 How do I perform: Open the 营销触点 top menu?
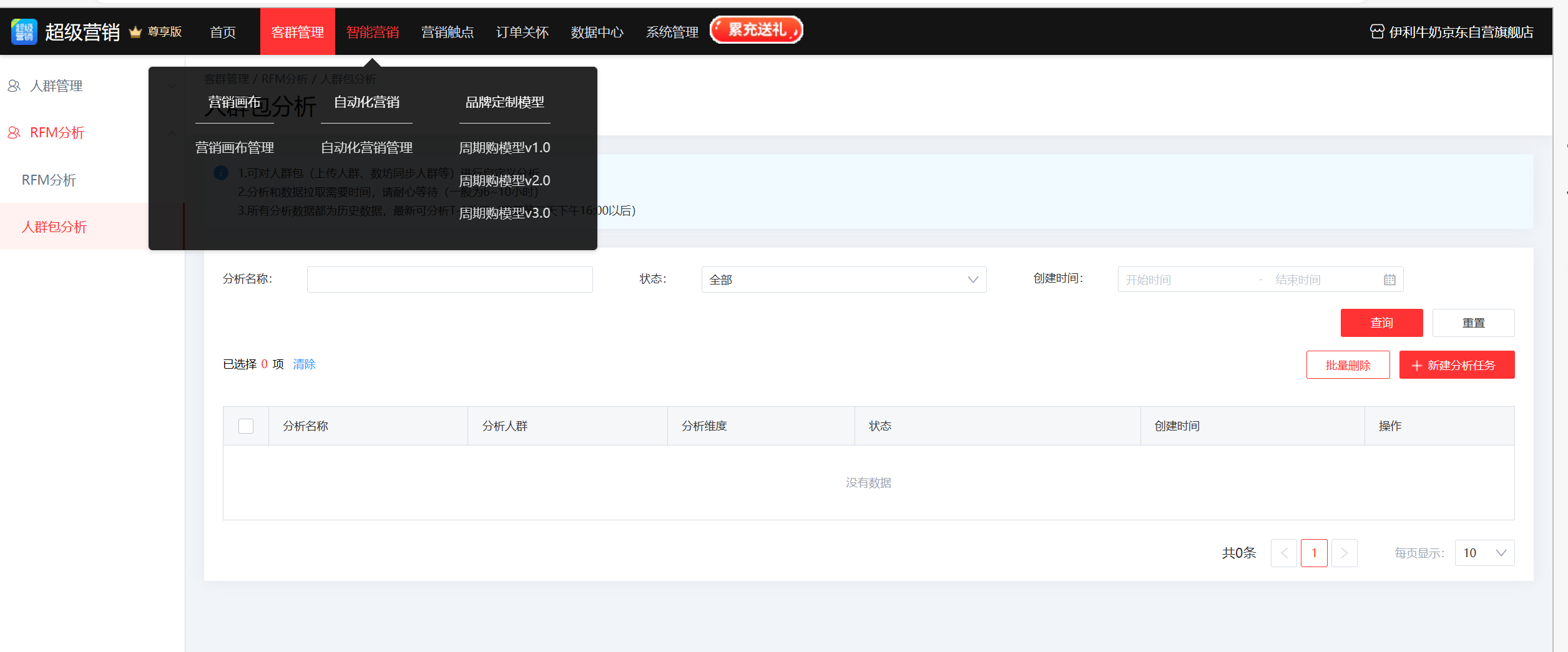[x=448, y=32]
